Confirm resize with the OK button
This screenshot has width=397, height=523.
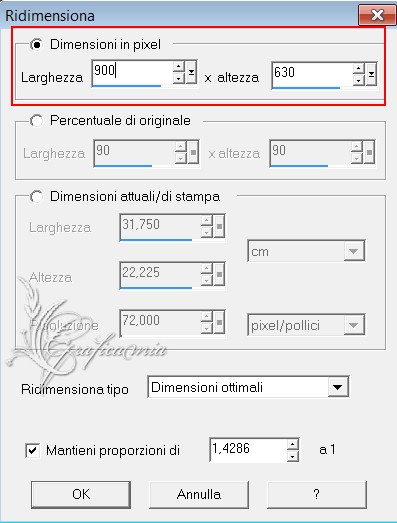81,494
